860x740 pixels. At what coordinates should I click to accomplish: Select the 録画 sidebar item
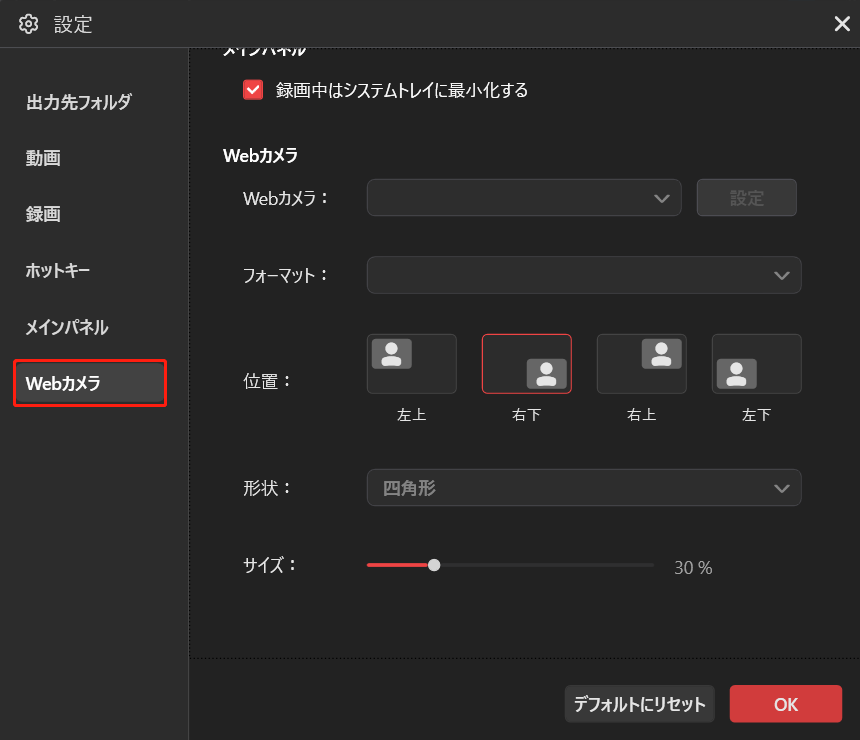[44, 214]
